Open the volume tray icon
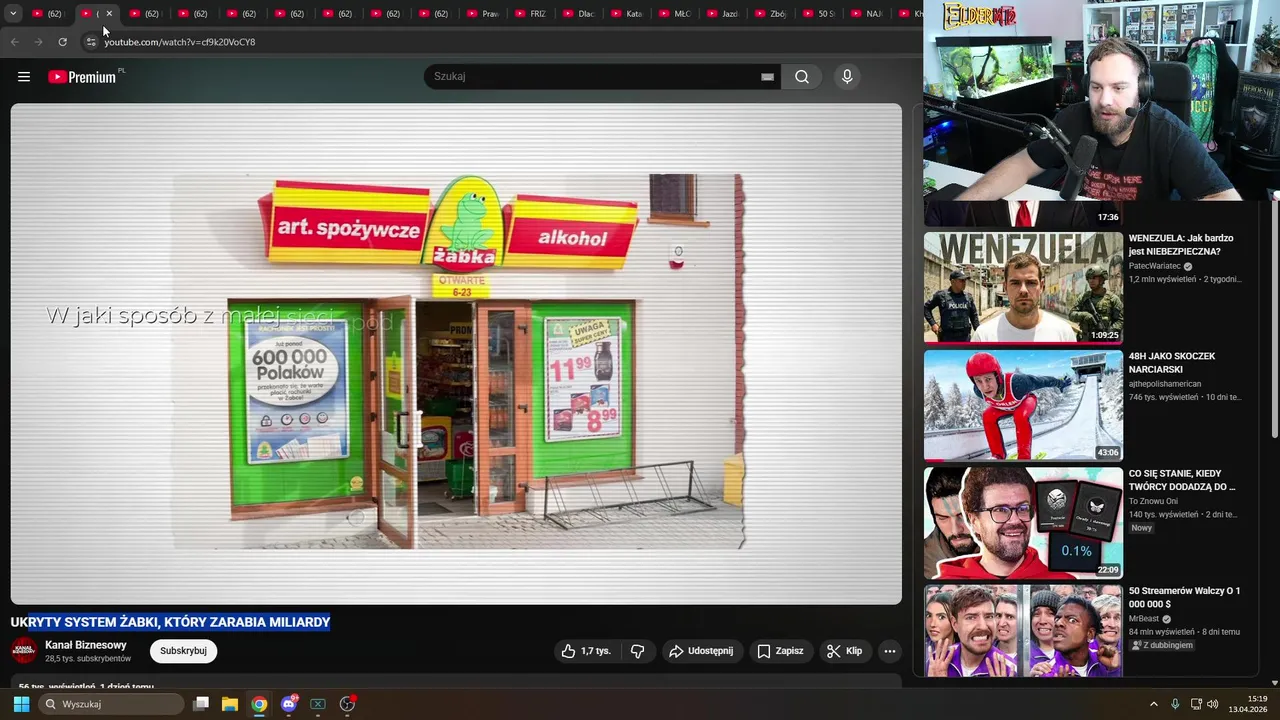1280x720 pixels. (x=1213, y=704)
